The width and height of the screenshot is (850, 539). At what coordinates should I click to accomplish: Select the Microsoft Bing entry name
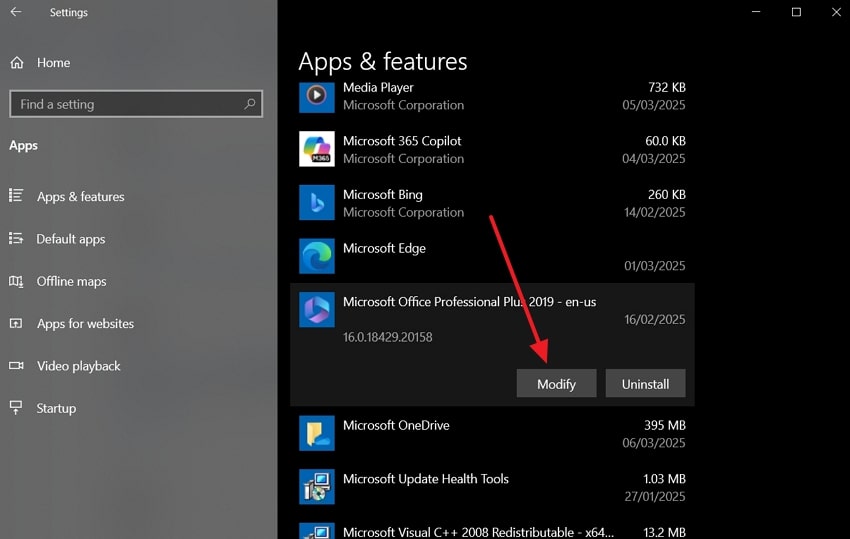click(383, 194)
